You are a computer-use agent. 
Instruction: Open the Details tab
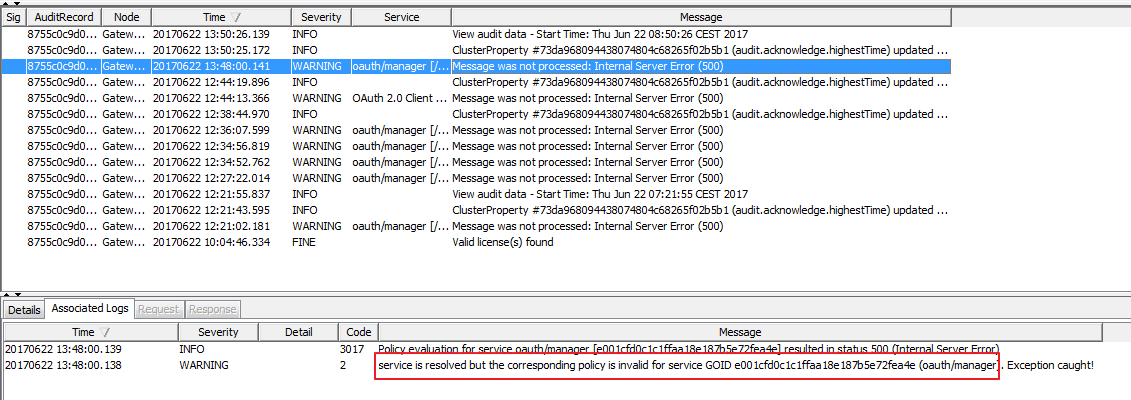point(24,309)
